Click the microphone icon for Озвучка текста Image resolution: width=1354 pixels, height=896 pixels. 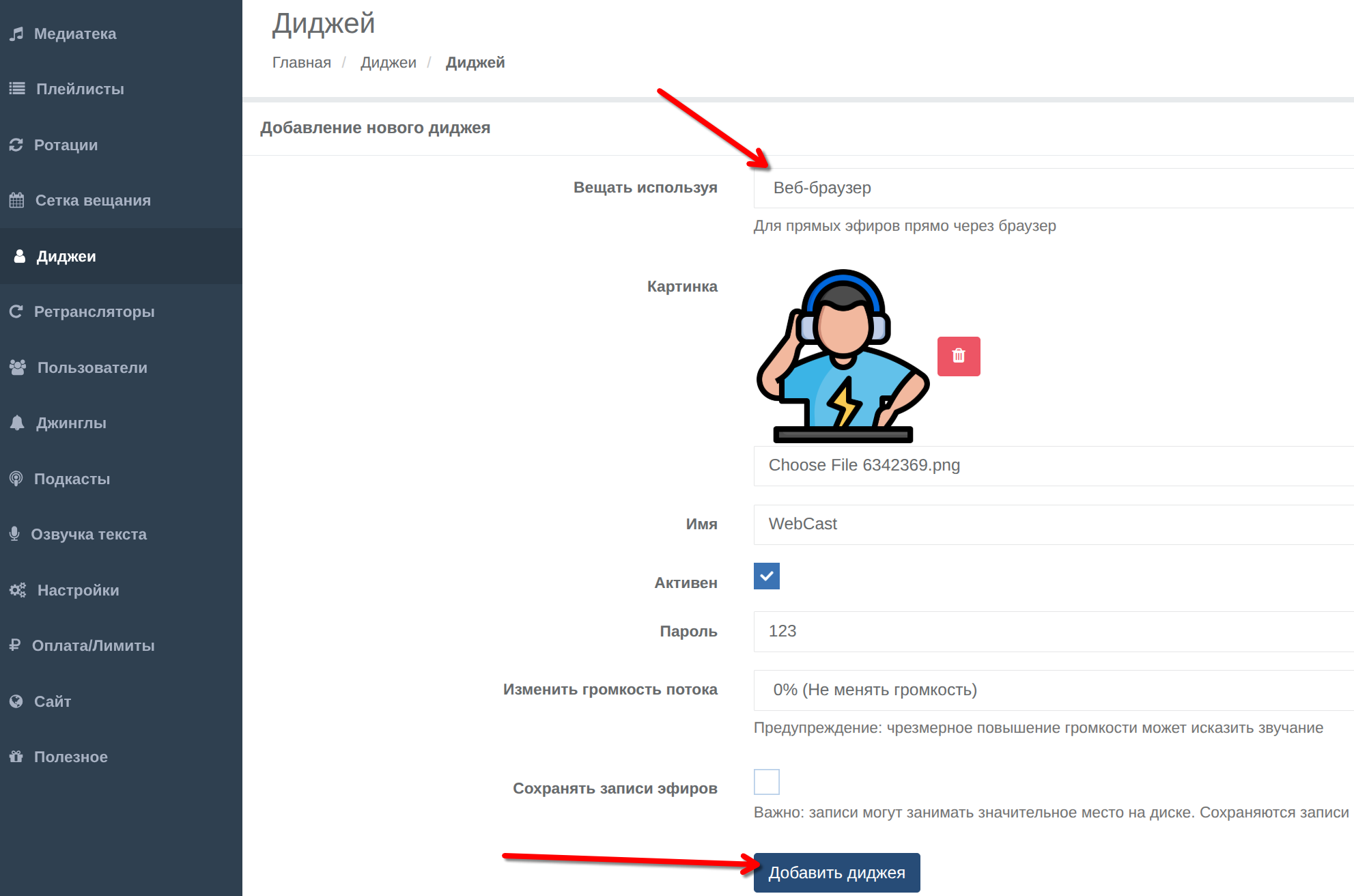(x=14, y=534)
